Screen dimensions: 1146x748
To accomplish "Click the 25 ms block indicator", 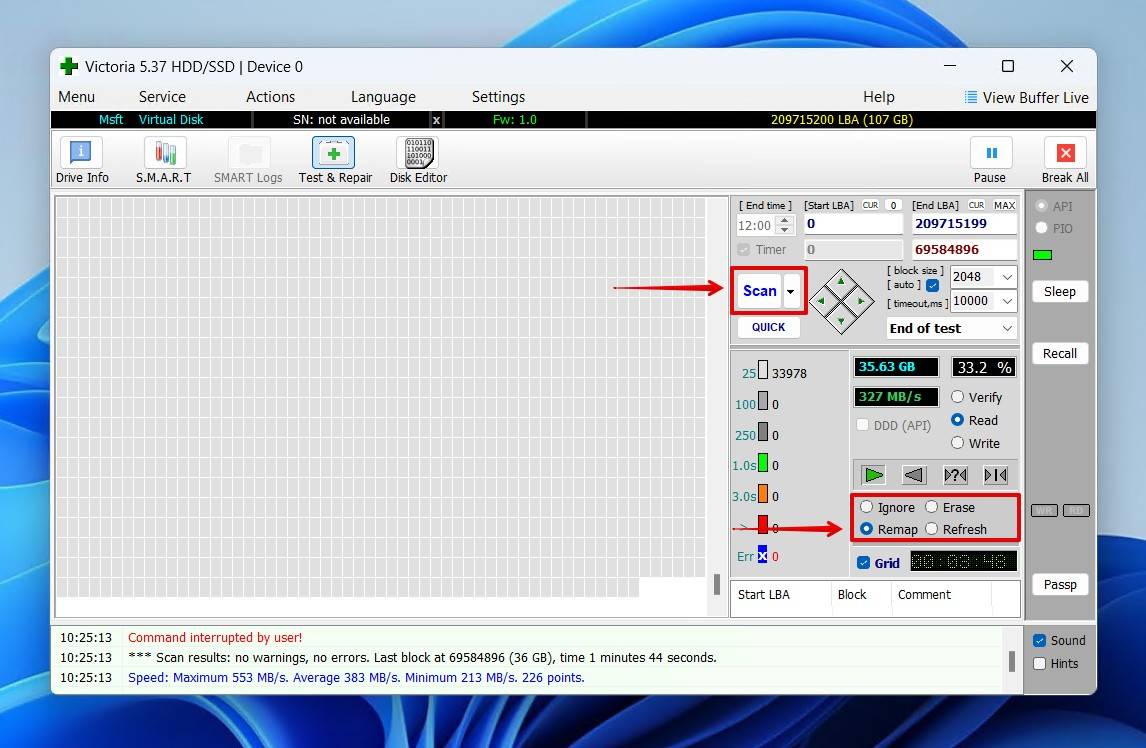I will pos(762,370).
